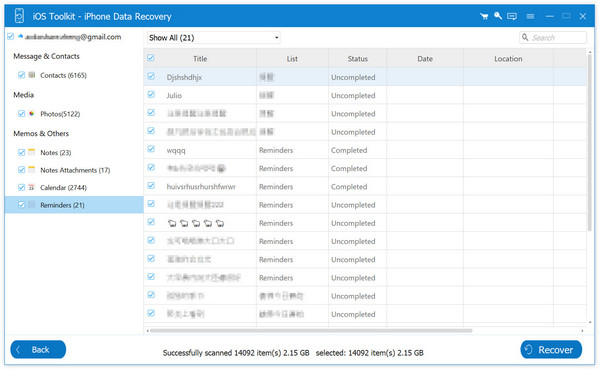The width and height of the screenshot is (600, 370).
Task: Click the iOS Toolkit phone logo
Action: (19, 16)
